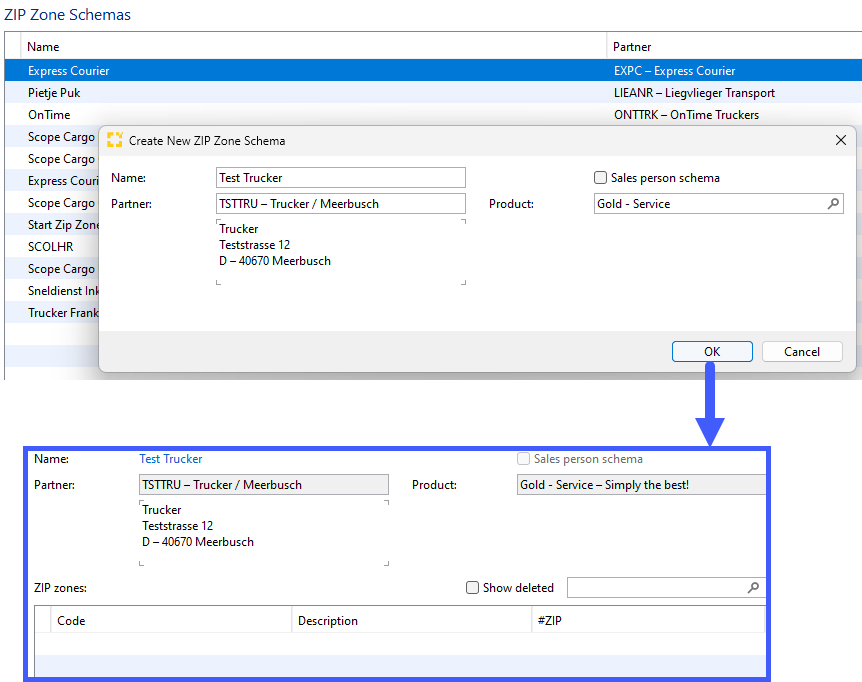Click the disabled Sales person schema checkbox below
This screenshot has width=862, height=682.
pyautogui.click(x=523, y=459)
